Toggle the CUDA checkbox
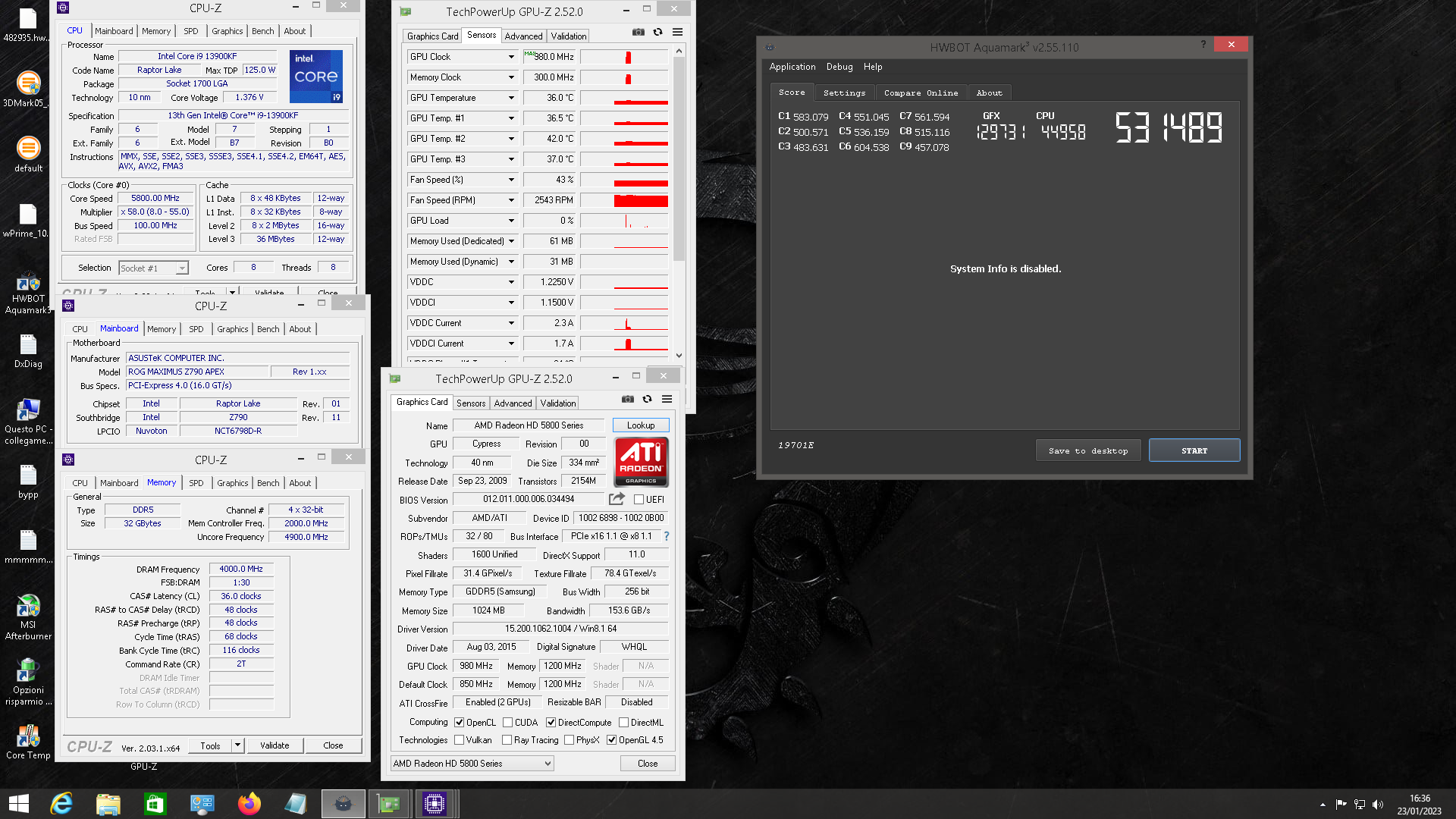 click(507, 723)
